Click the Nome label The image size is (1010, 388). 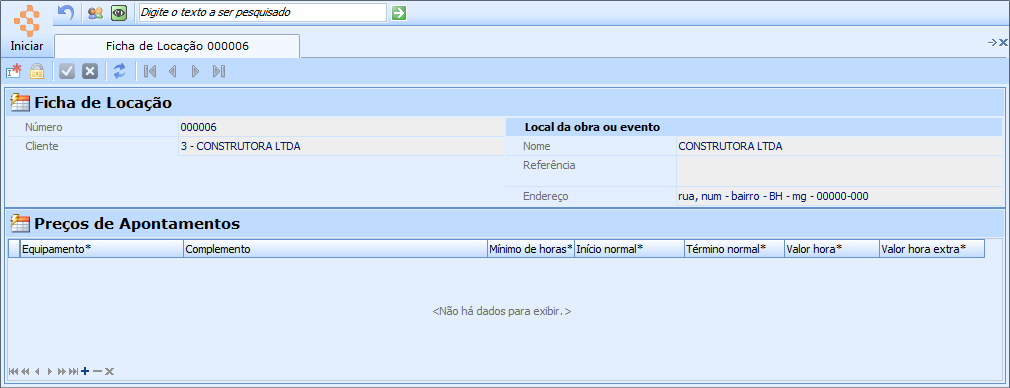point(537,146)
